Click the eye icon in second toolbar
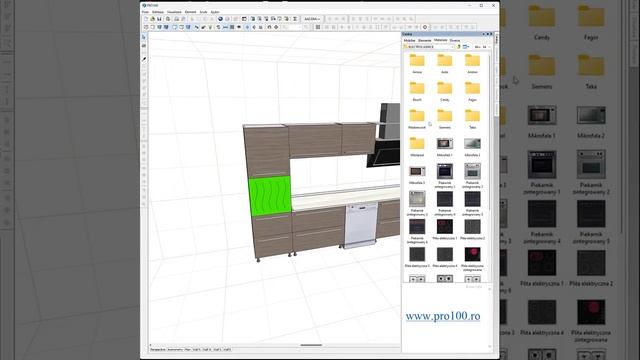640x360 pixels. pos(239,27)
